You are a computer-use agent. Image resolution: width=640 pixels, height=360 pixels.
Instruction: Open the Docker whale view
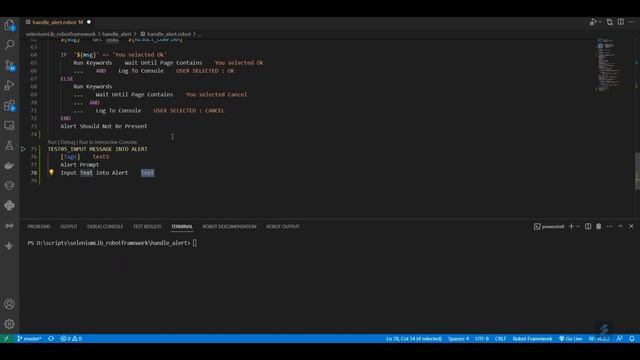pyautogui.click(x=9, y=165)
